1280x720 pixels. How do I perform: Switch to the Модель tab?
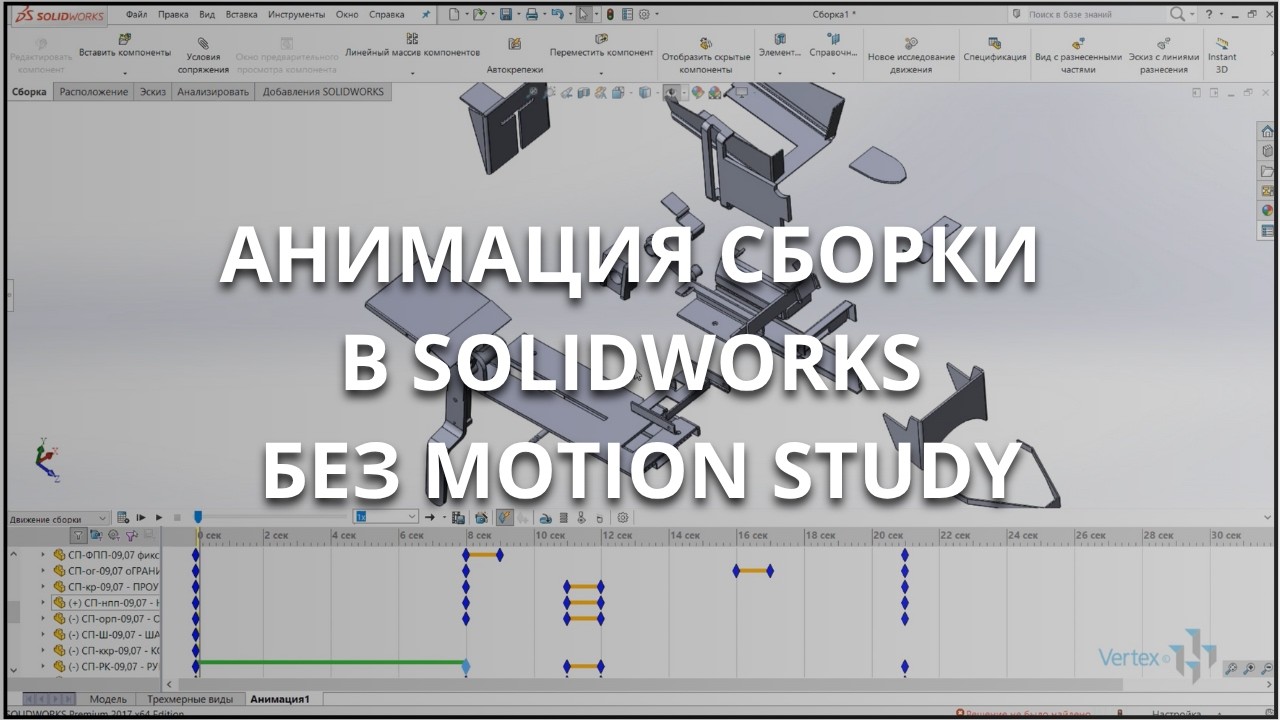[108, 699]
